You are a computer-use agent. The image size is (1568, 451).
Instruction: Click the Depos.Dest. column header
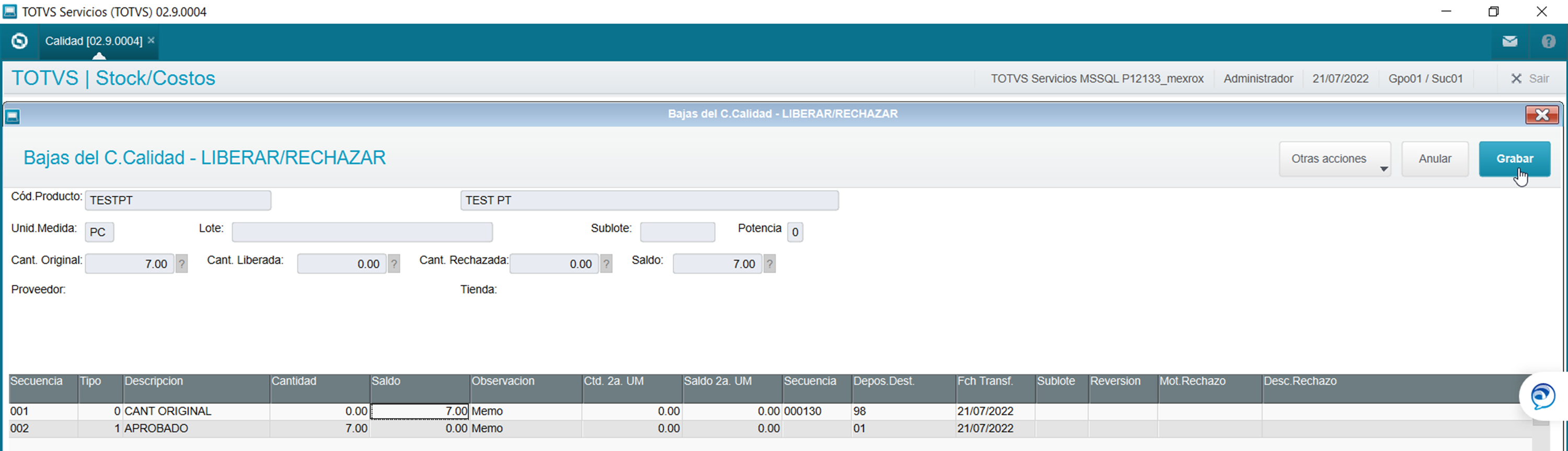coord(904,388)
